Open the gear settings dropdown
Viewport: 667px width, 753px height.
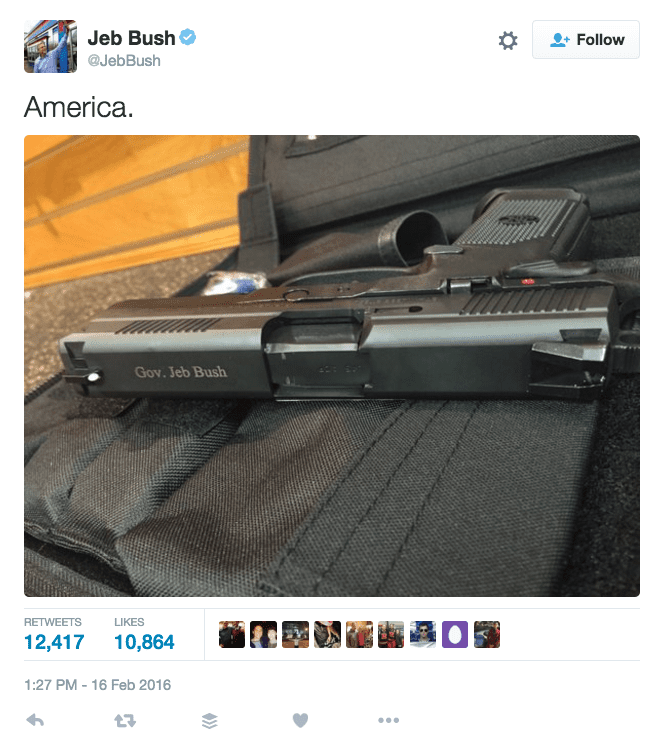click(x=508, y=40)
